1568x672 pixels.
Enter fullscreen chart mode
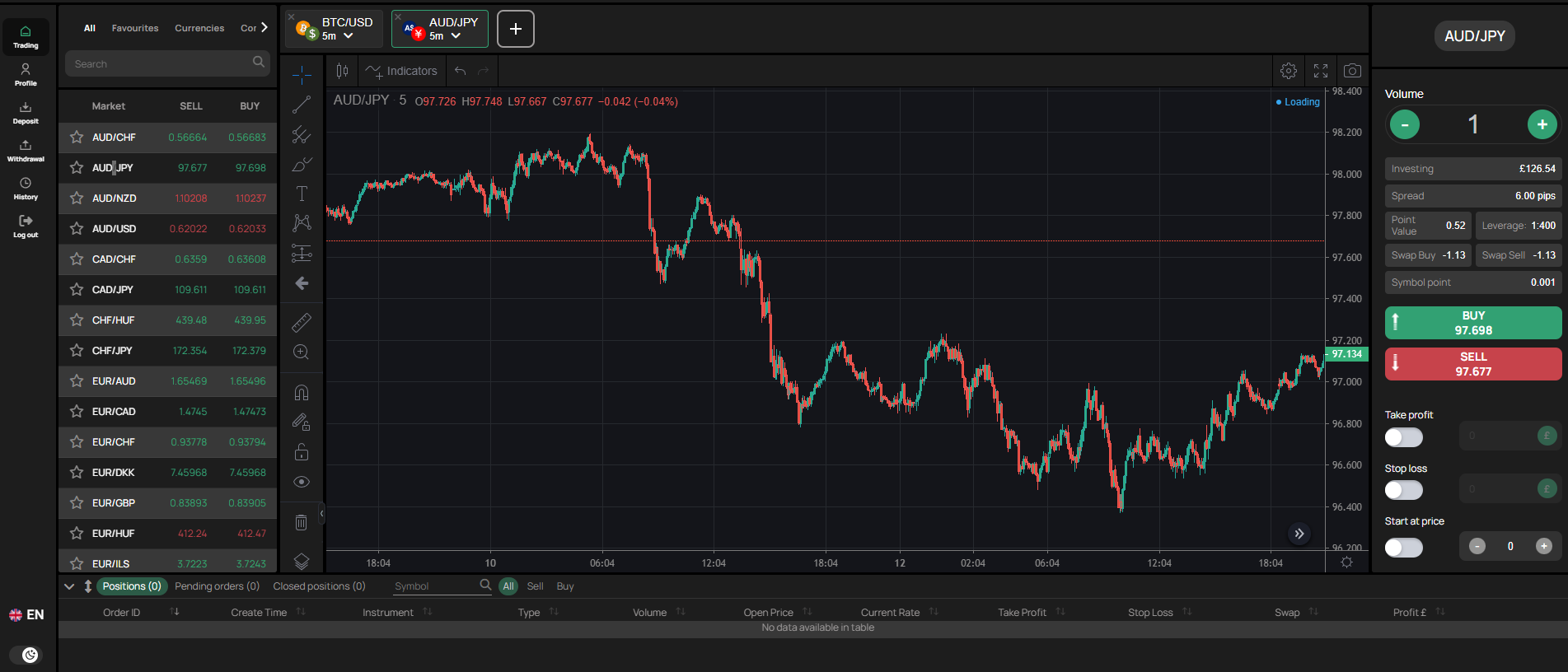[1321, 71]
